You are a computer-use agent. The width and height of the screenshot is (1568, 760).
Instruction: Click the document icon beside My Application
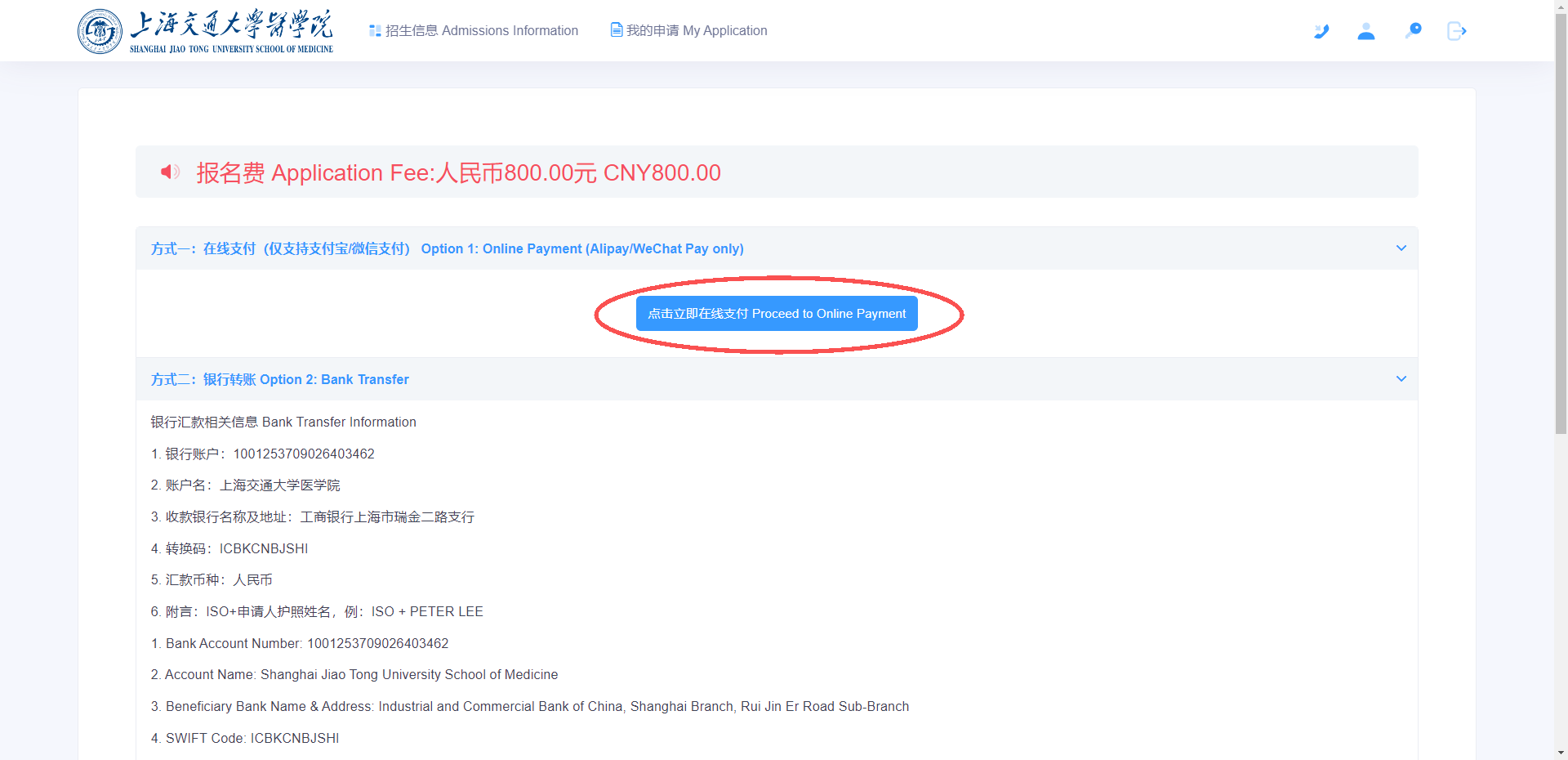(617, 30)
